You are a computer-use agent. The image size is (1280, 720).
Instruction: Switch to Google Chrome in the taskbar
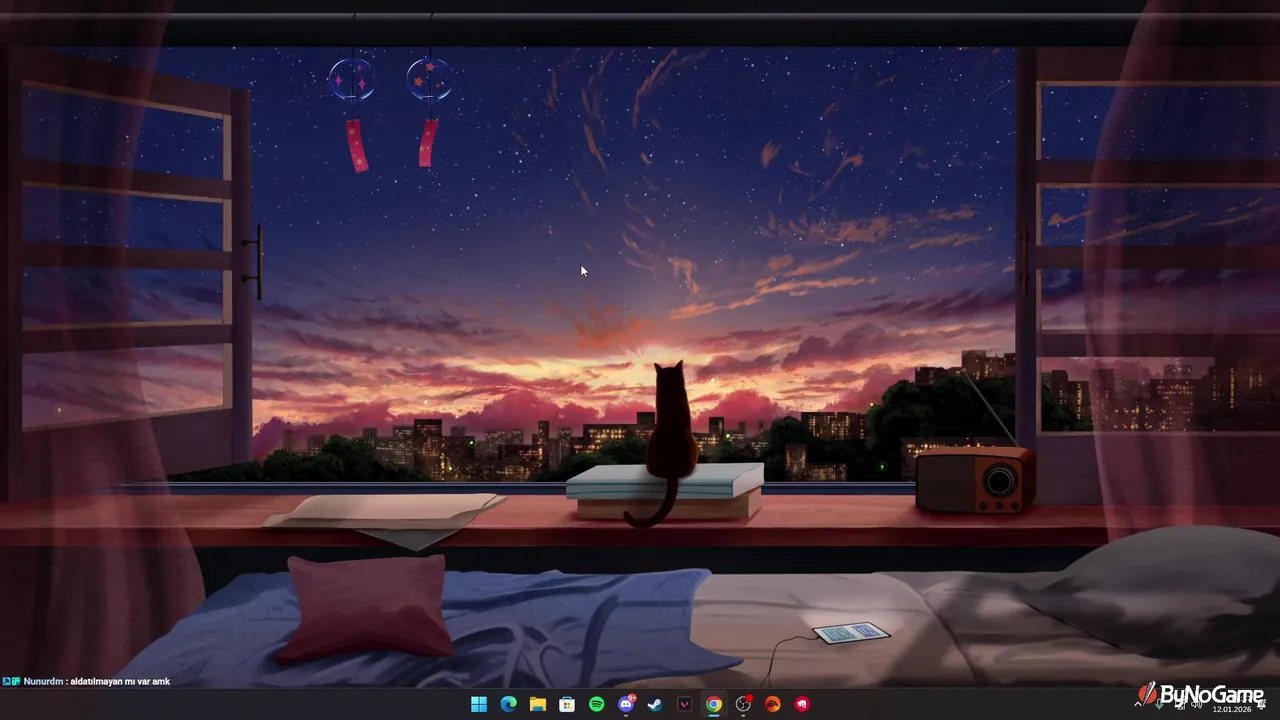(713, 704)
